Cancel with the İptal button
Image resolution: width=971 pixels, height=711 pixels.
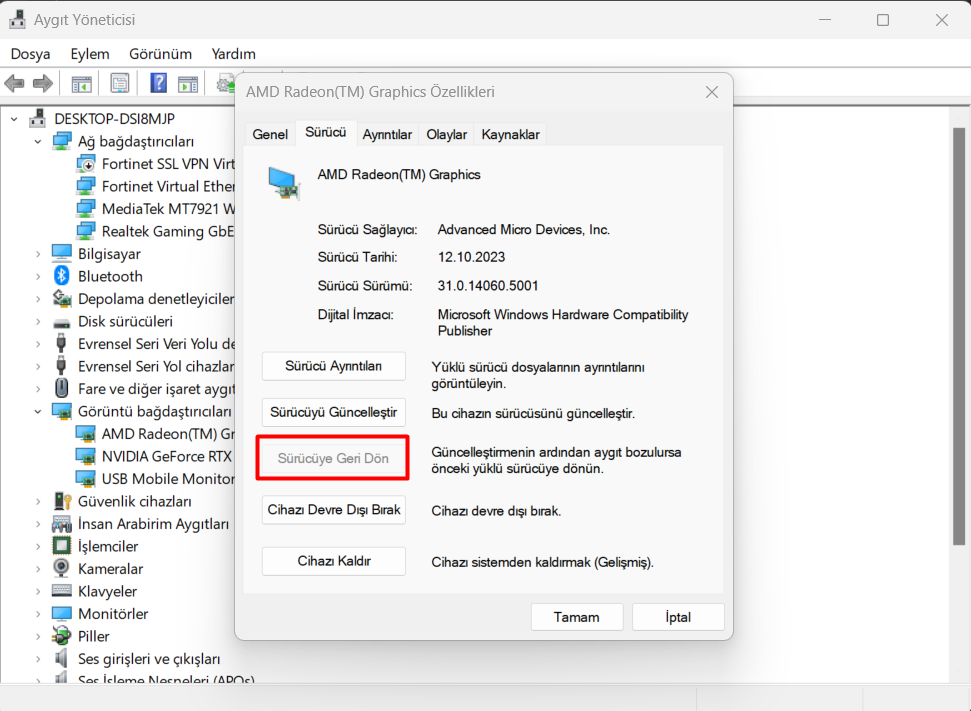coord(678,617)
